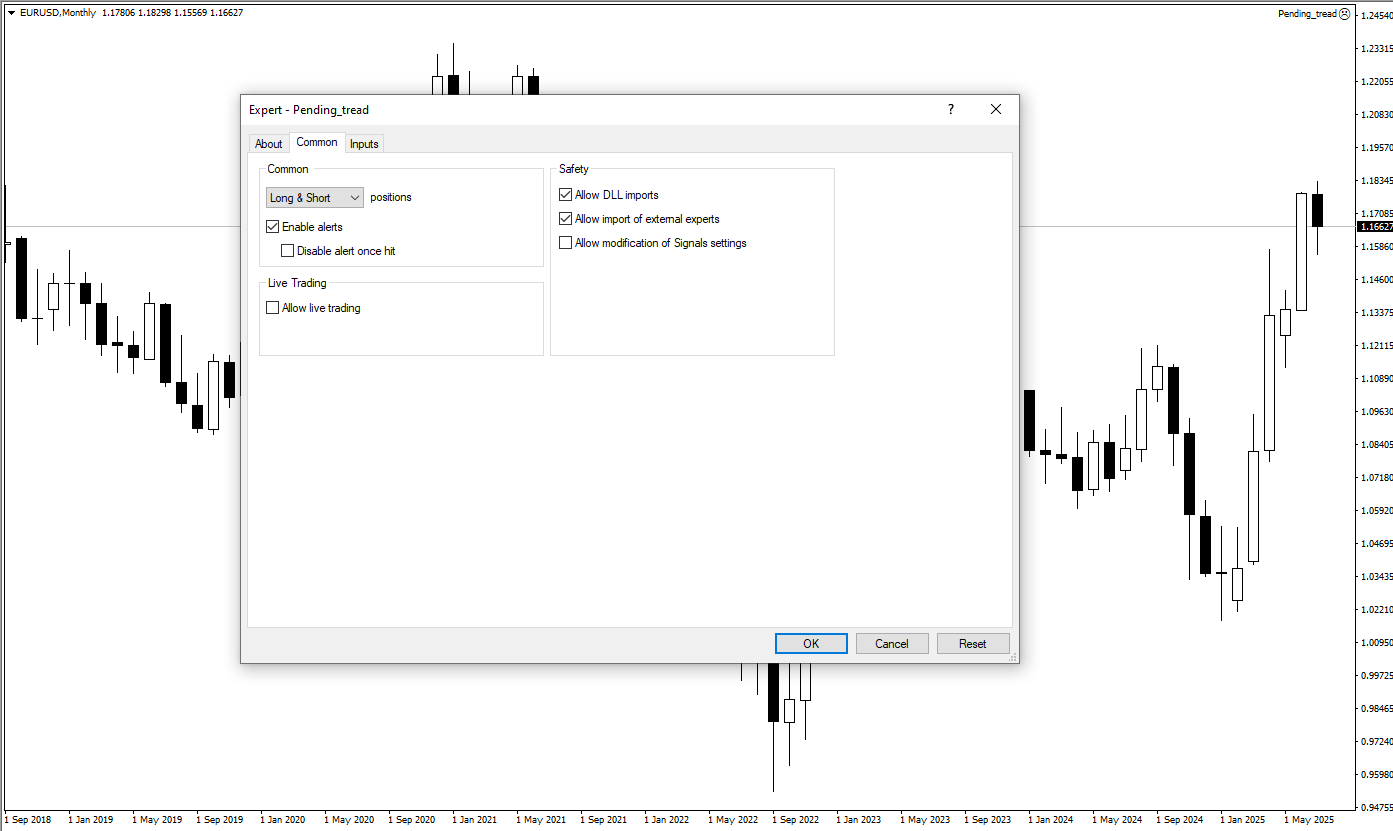Viewport: 1393px width, 831px height.
Task: Toggle the Enable alerts checkbox
Action: [x=273, y=227]
